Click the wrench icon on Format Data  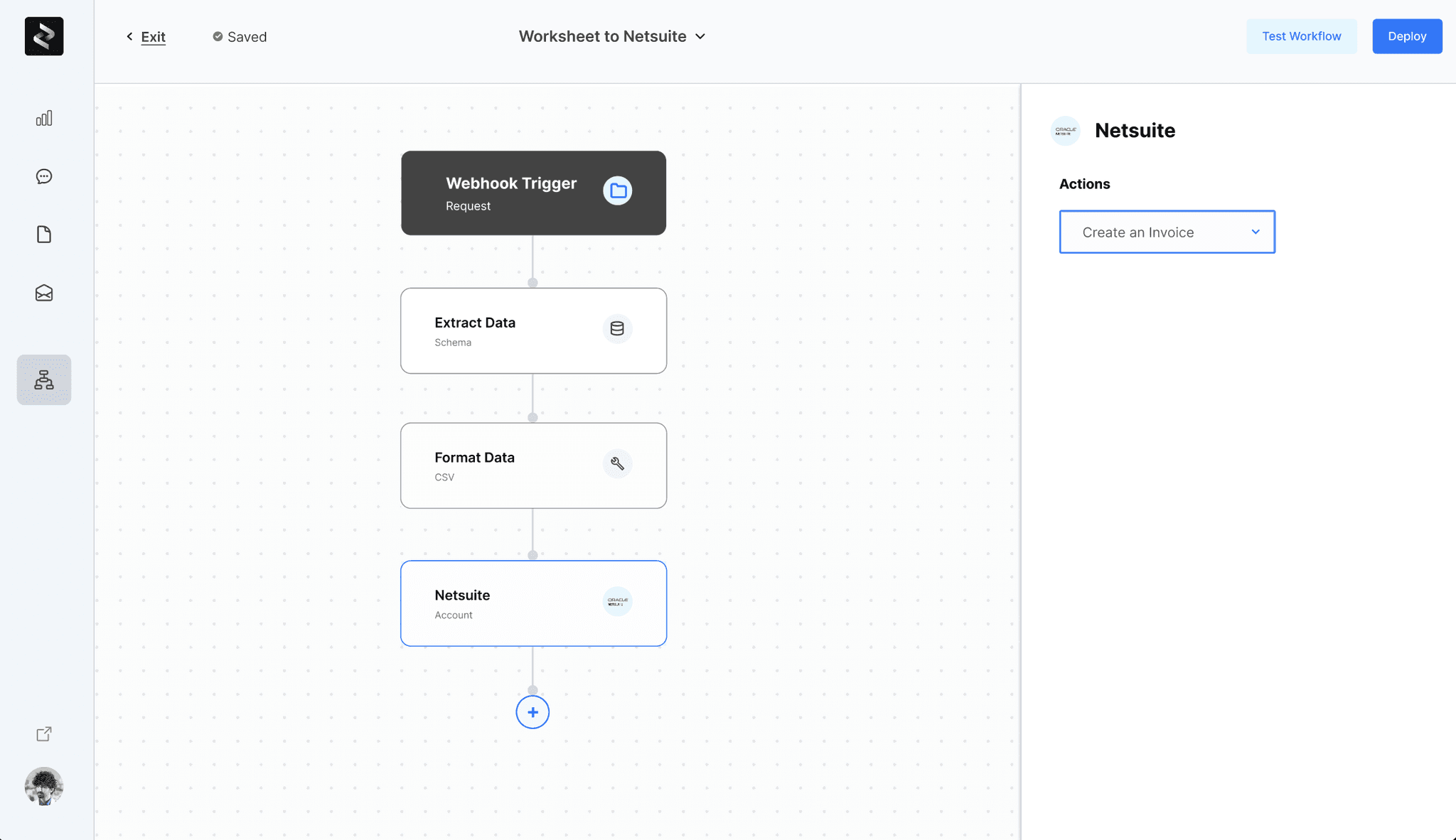[x=617, y=463]
